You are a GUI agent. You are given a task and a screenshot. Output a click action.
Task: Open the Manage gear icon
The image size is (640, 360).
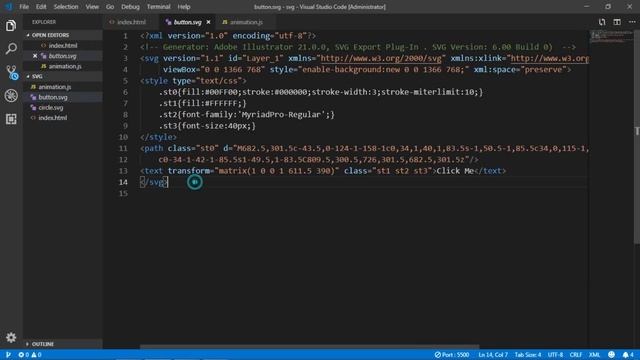pyautogui.click(x=11, y=337)
